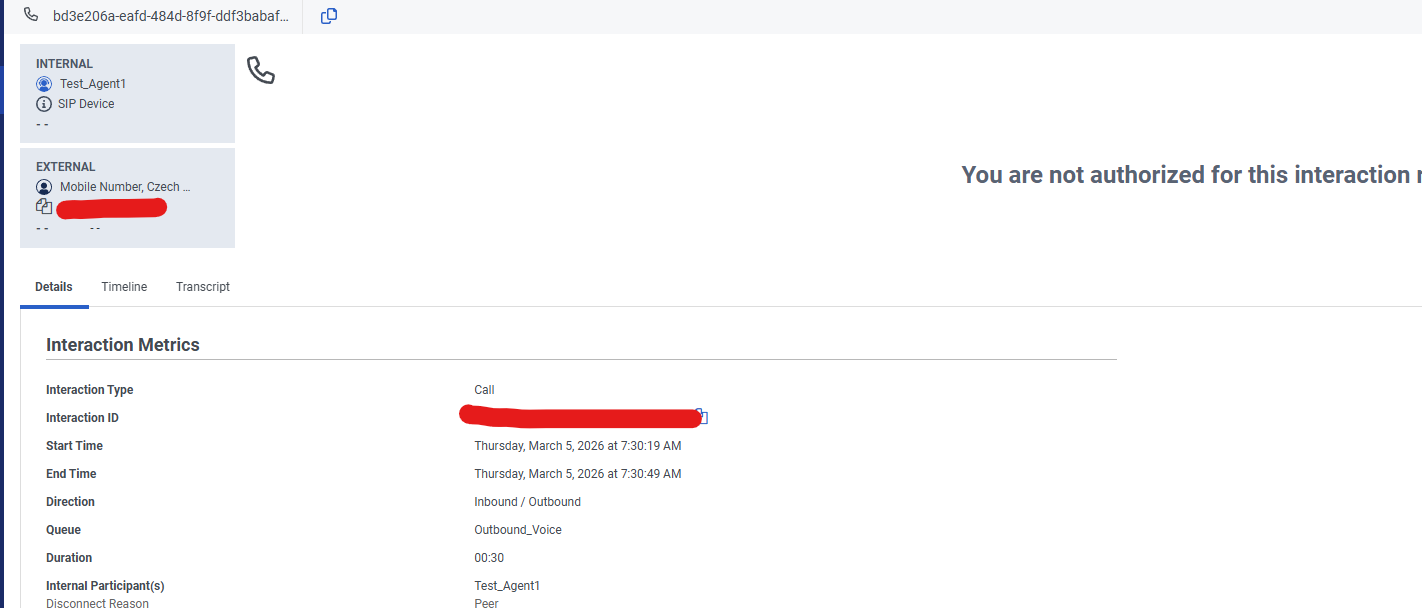Image resolution: width=1422 pixels, height=608 pixels.
Task: Click the SIP Device label
Action: click(86, 104)
